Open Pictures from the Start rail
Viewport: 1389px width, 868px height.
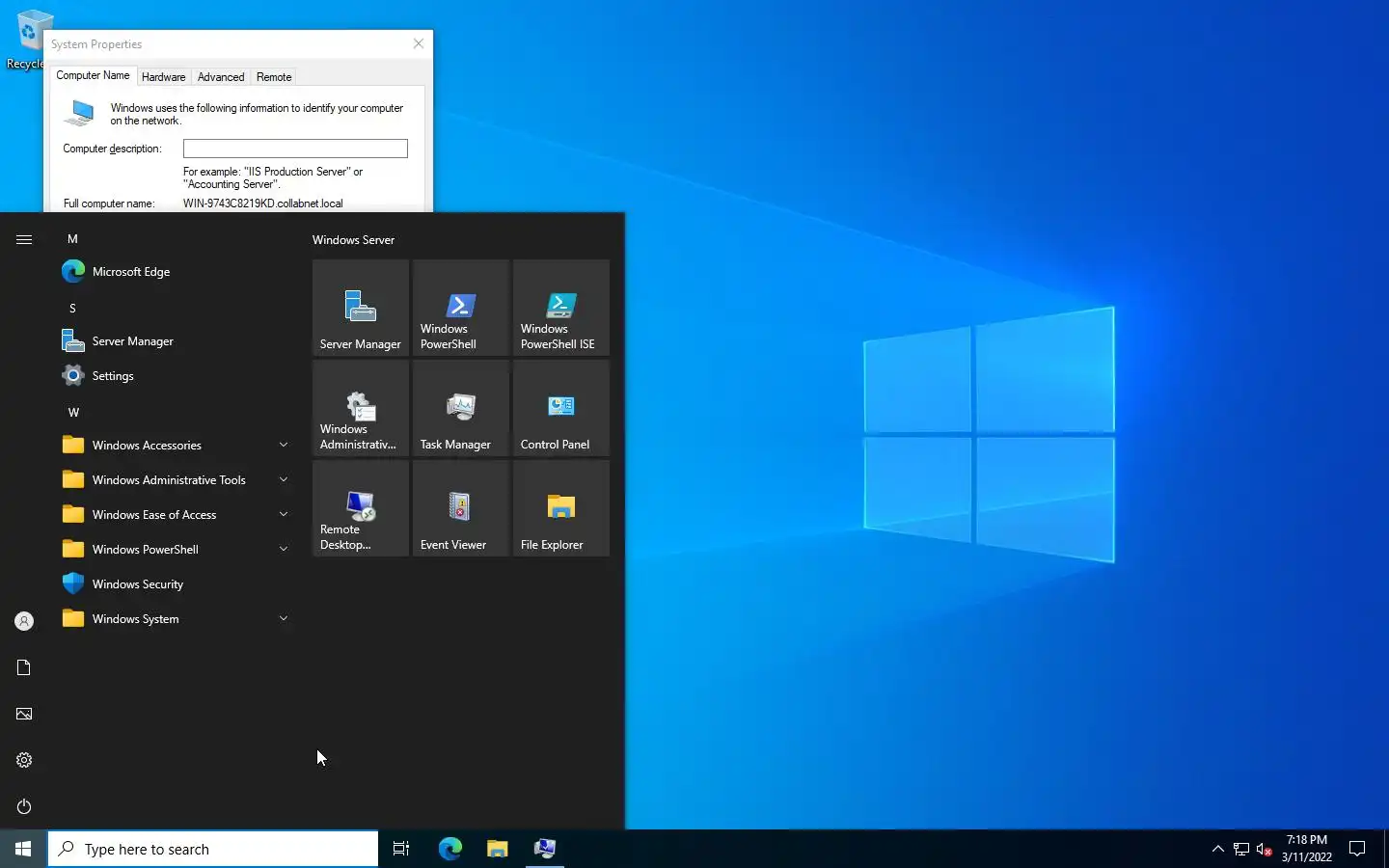24,714
